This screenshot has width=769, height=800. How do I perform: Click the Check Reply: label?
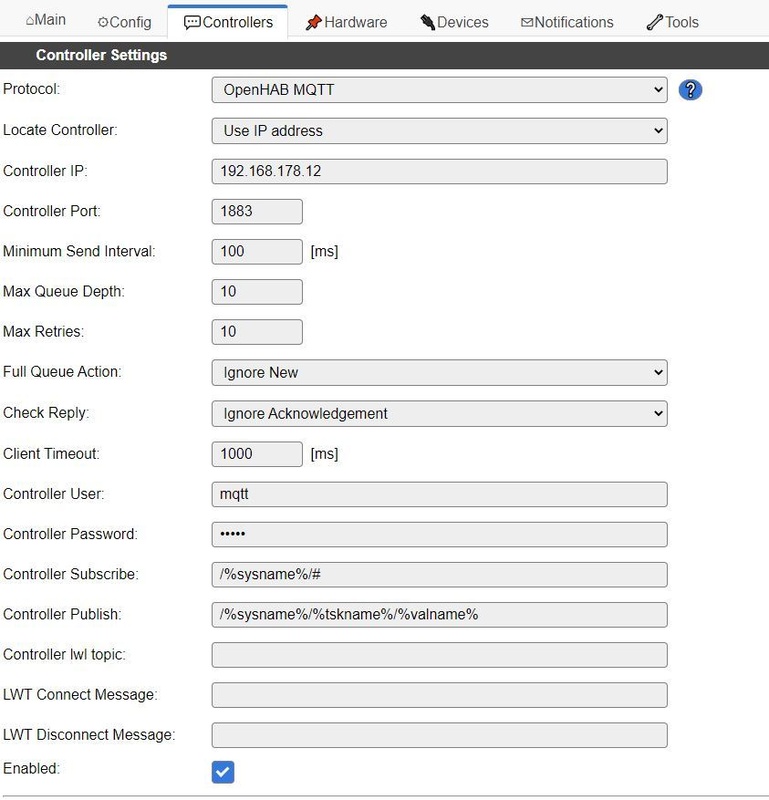(x=46, y=412)
